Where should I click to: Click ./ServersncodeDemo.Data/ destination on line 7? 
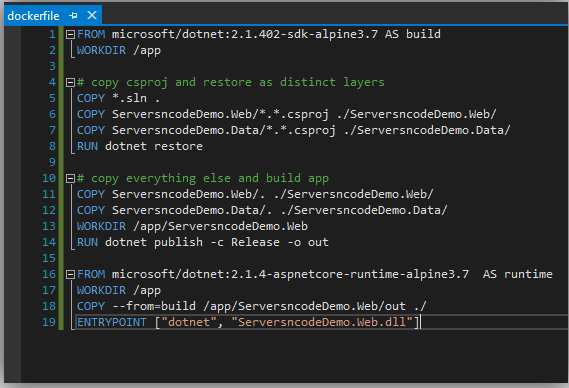pos(427,130)
